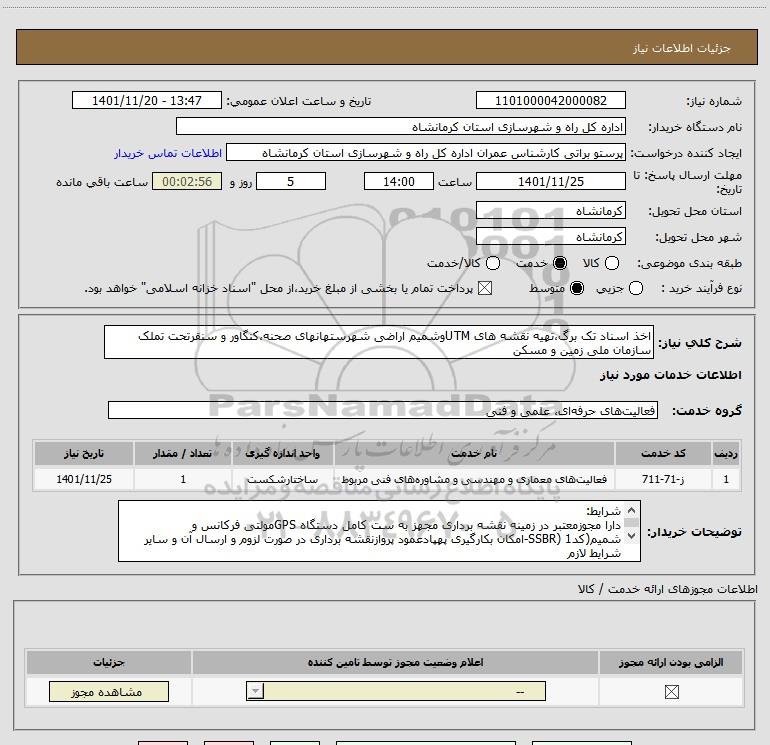Click the استان محل تحویل field کرمانشاه

[x=550, y=211]
